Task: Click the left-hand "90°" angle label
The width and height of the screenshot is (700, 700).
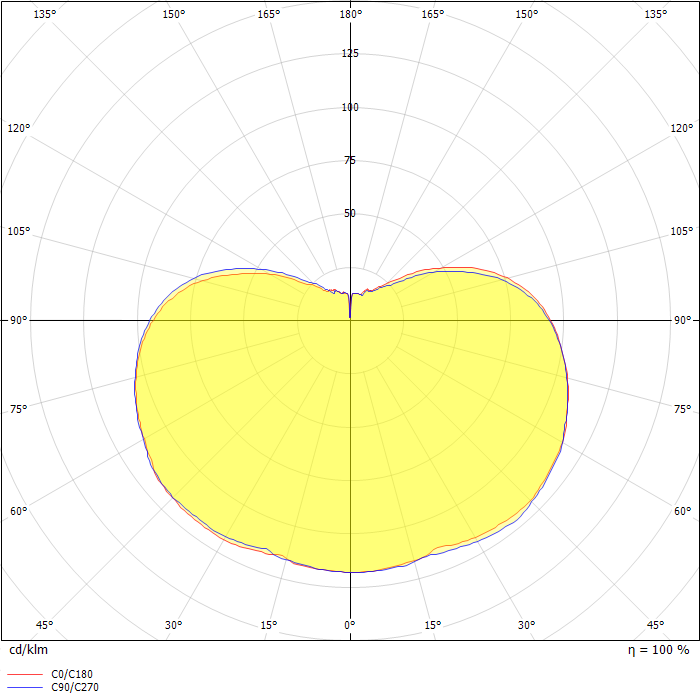Action: click(x=19, y=320)
